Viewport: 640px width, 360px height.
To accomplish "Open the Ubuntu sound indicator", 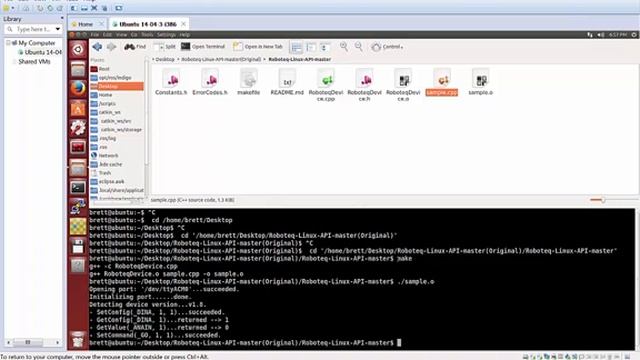I will [600, 35].
